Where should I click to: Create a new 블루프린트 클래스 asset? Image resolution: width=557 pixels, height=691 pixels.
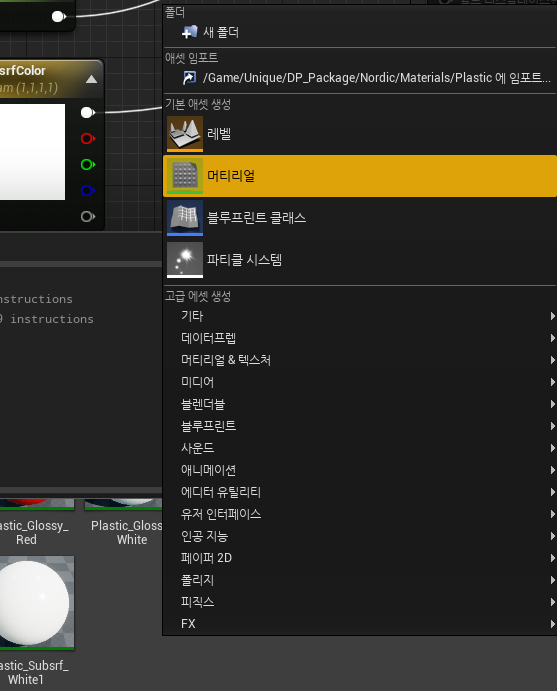pyautogui.click(x=360, y=218)
